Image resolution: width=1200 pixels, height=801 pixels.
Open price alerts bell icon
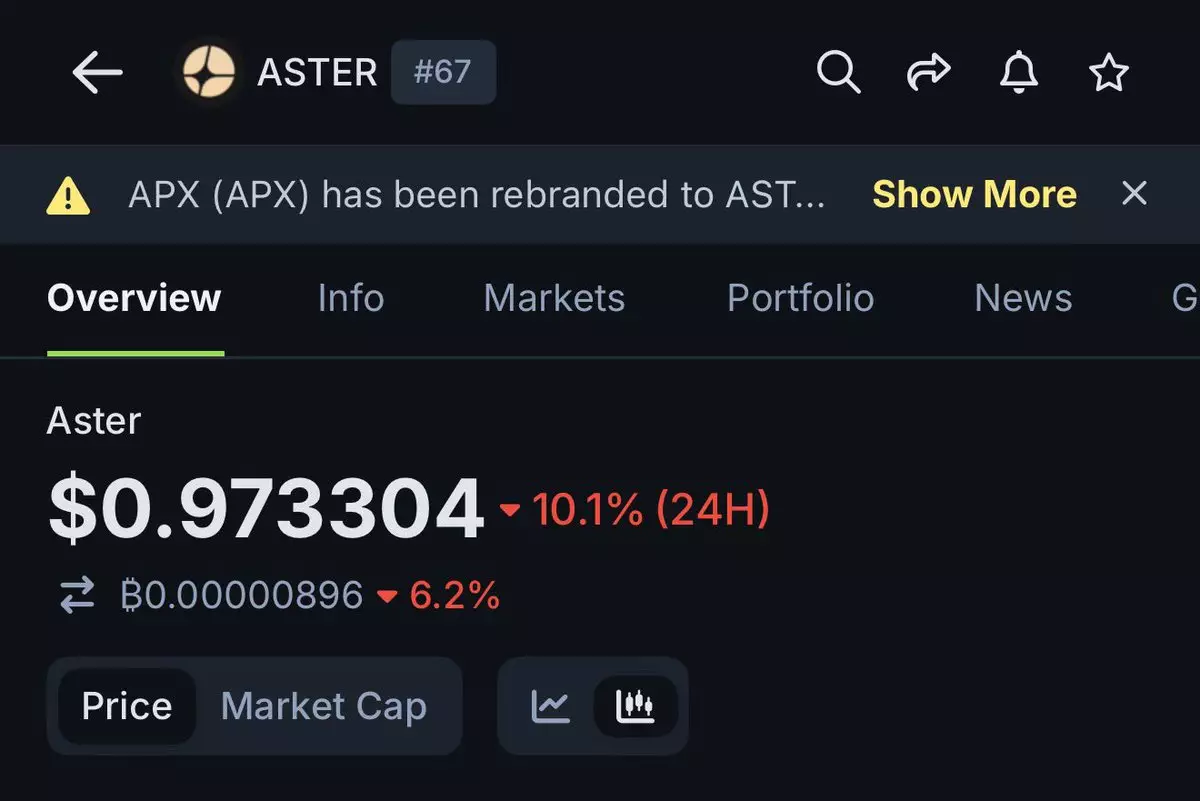(x=1019, y=72)
